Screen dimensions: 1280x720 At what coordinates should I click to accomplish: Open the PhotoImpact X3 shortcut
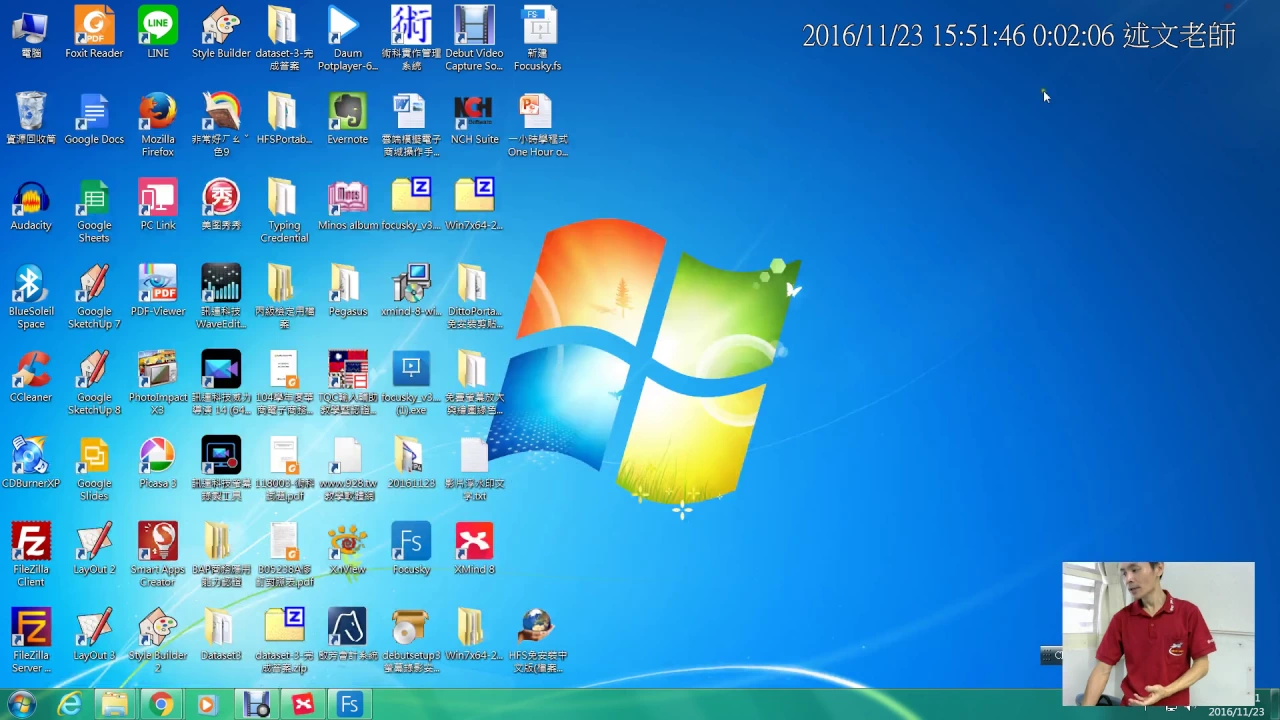158,382
